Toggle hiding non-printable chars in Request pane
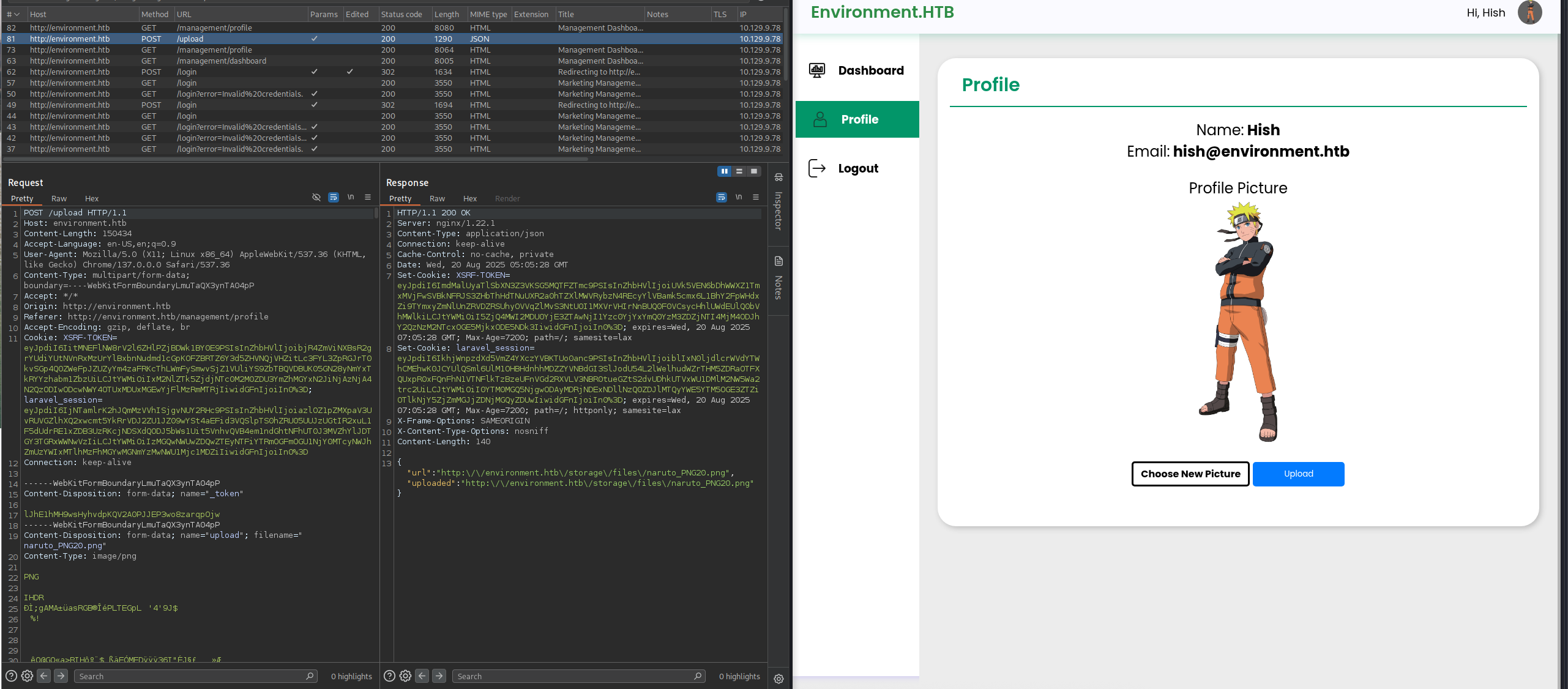The height and width of the screenshot is (689, 1568). click(316, 197)
